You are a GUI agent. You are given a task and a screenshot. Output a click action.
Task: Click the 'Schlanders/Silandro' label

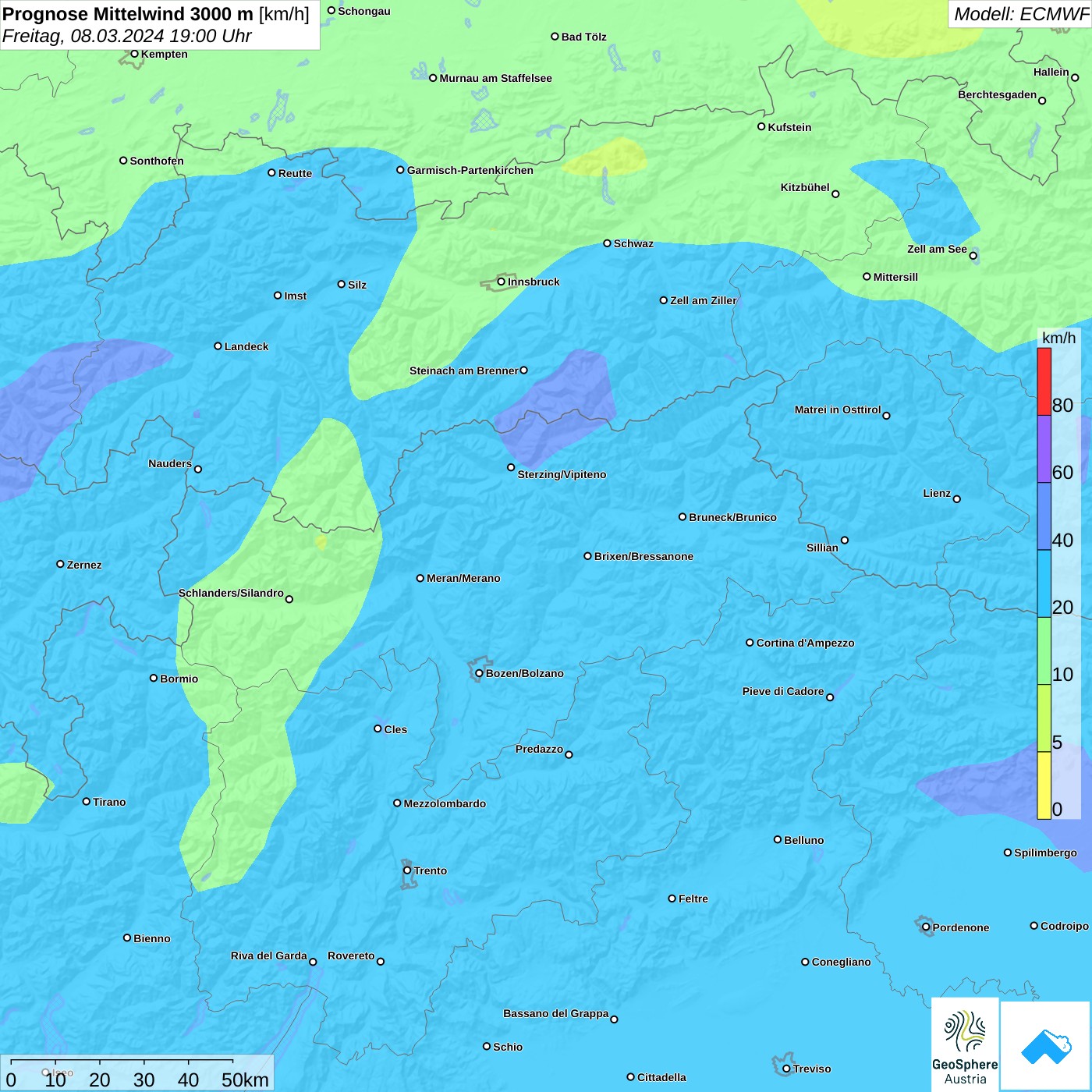[x=231, y=593]
